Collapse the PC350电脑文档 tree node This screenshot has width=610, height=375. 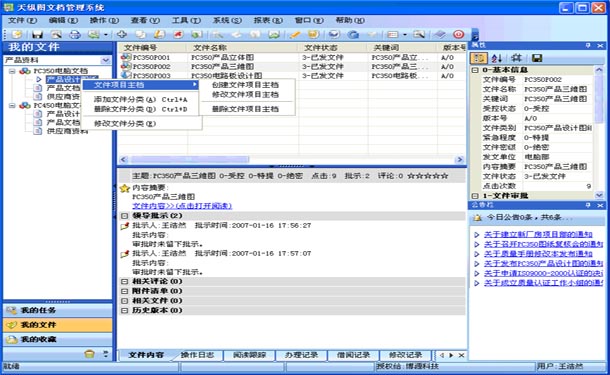point(12,71)
